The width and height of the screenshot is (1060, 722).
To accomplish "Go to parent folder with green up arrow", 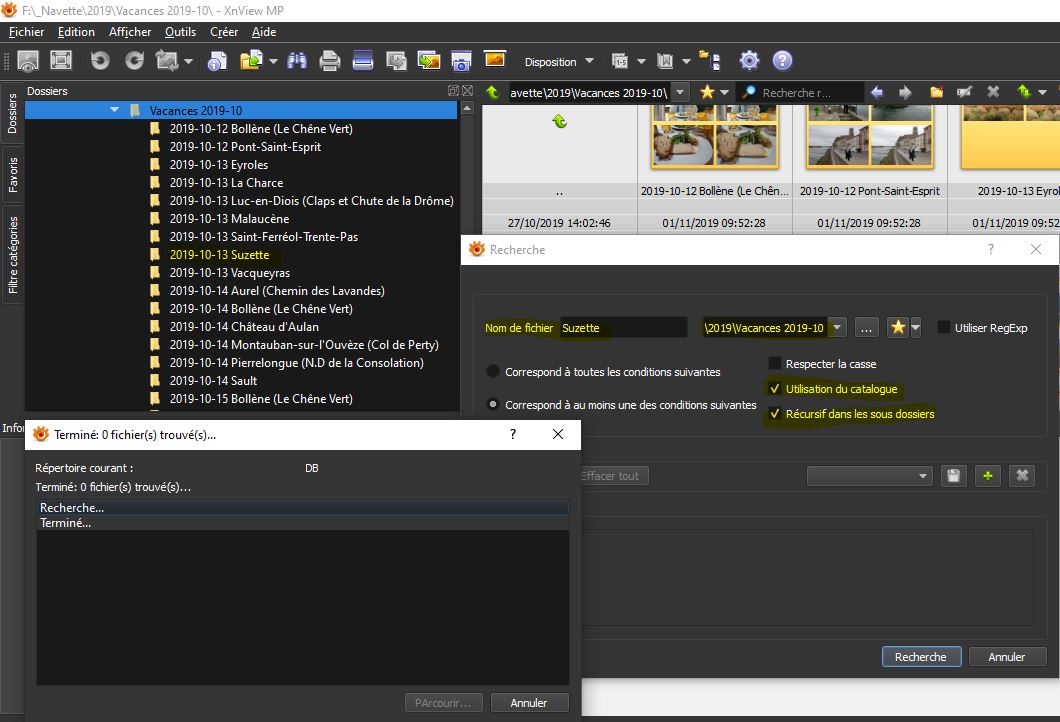I will pyautogui.click(x=492, y=92).
